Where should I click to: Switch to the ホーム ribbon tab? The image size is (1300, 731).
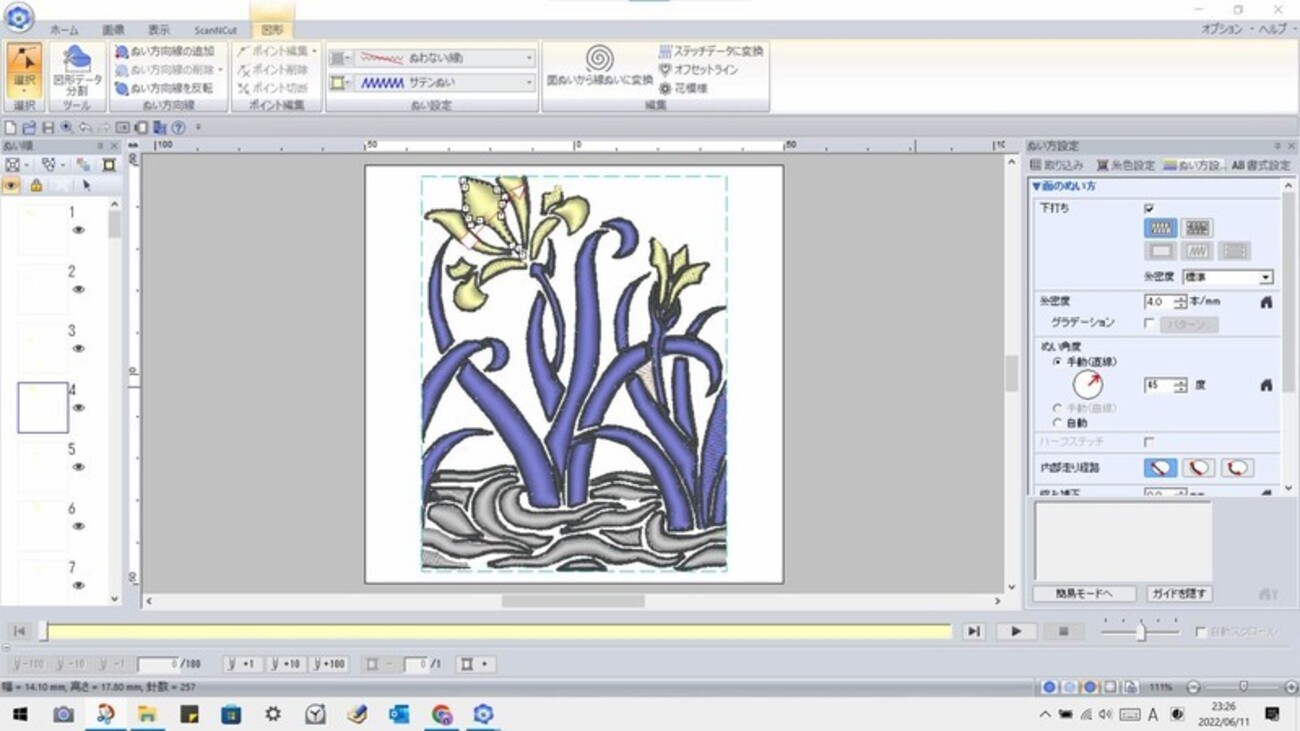tap(63, 30)
